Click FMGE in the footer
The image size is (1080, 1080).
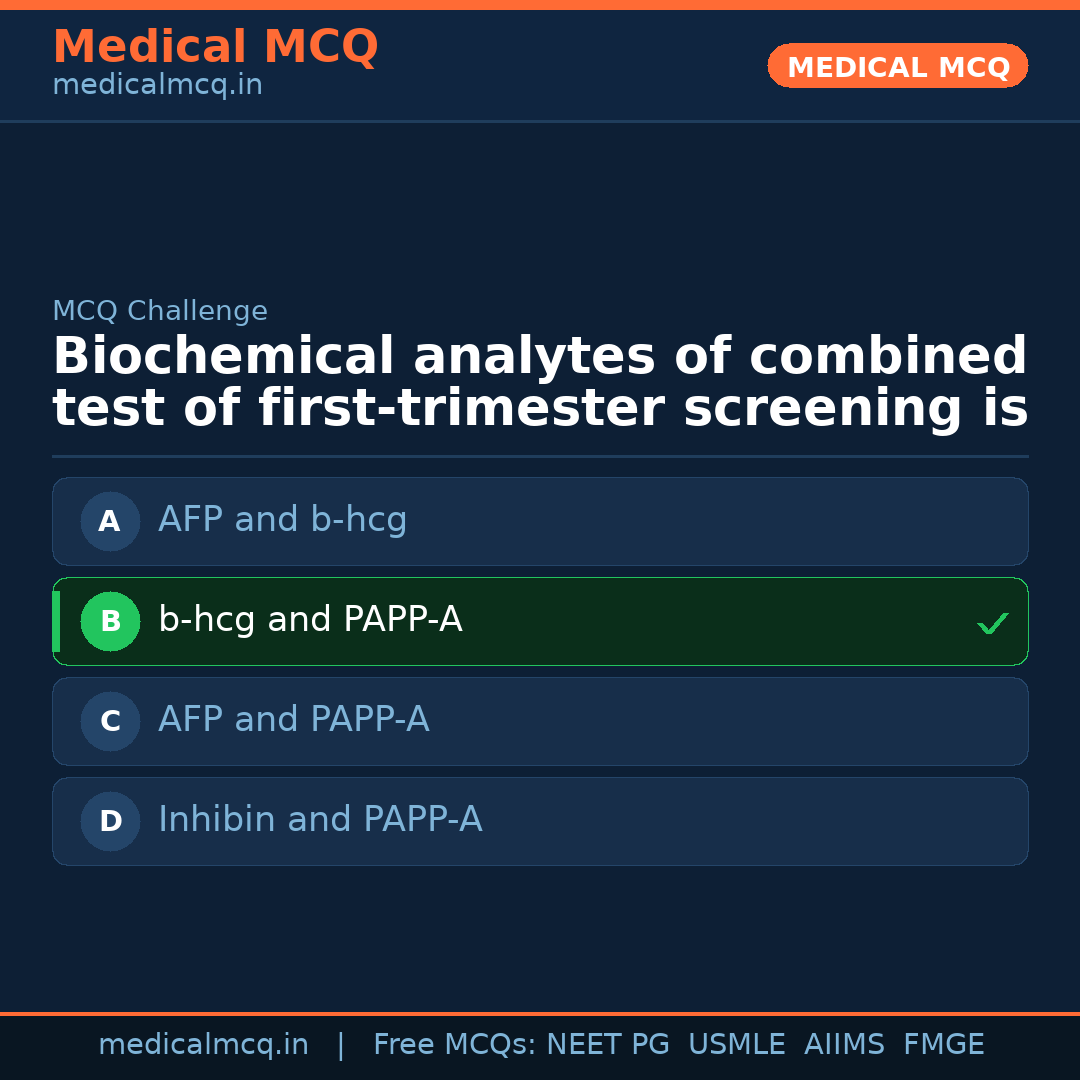point(943,1045)
